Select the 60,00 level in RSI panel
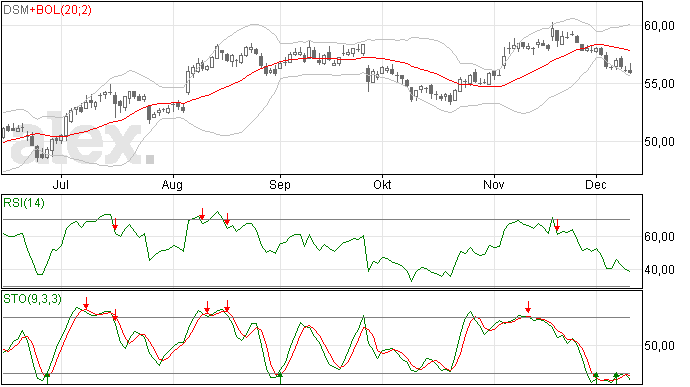The width and height of the screenshot is (690, 387). [x=659, y=237]
